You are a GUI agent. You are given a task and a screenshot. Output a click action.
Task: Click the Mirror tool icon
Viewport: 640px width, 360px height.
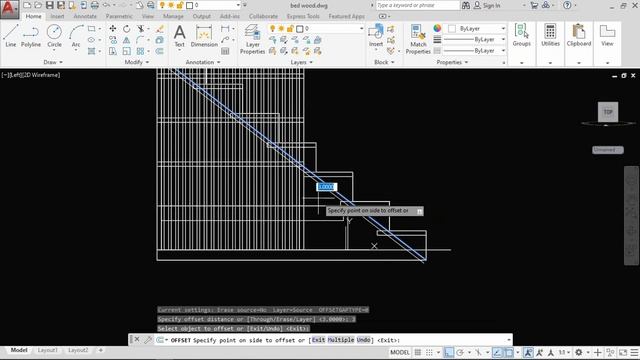(127, 40)
